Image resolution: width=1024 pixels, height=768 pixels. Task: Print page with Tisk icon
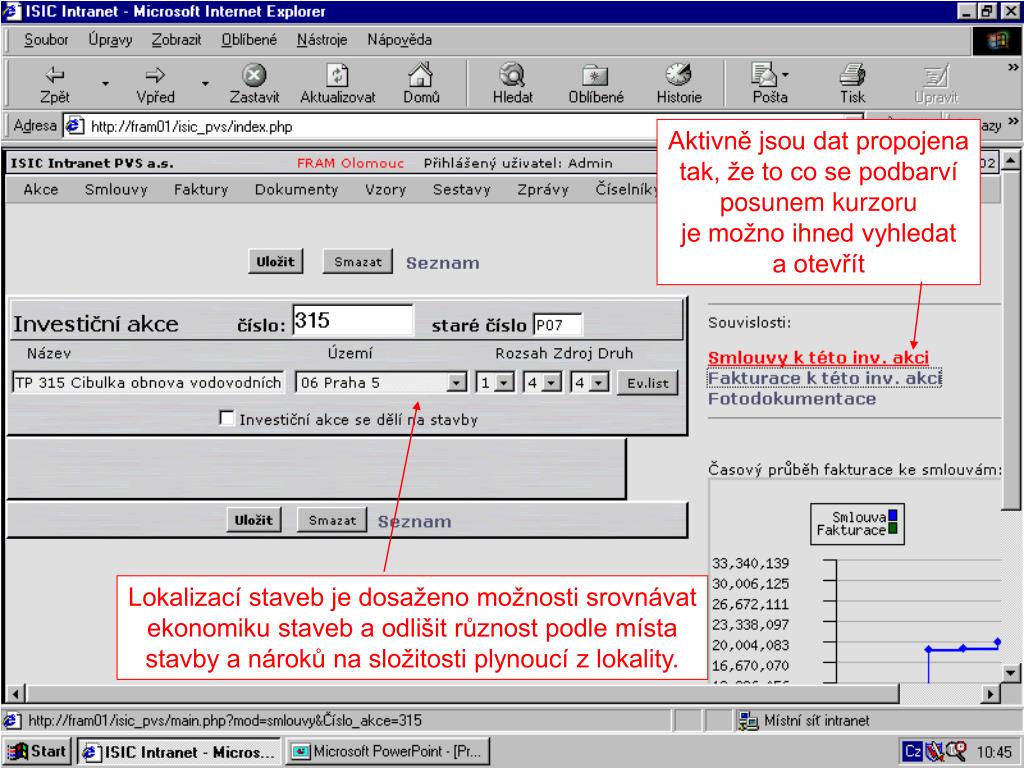(852, 85)
